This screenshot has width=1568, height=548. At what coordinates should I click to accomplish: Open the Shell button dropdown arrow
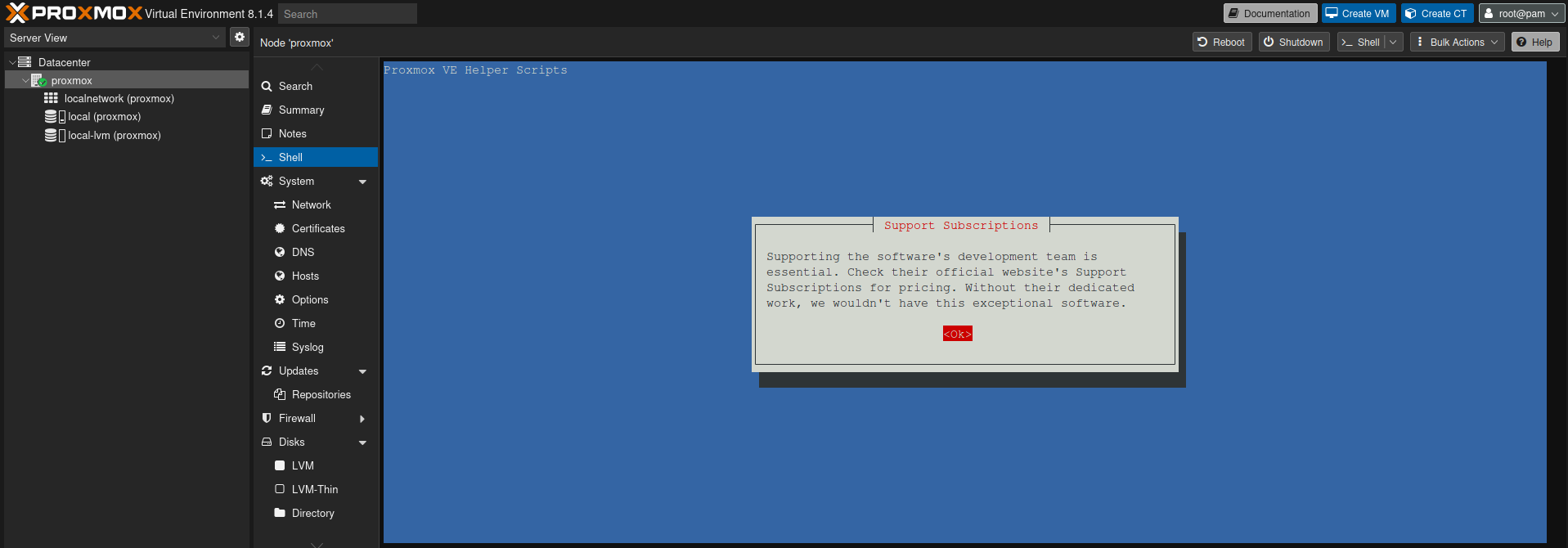click(1394, 43)
